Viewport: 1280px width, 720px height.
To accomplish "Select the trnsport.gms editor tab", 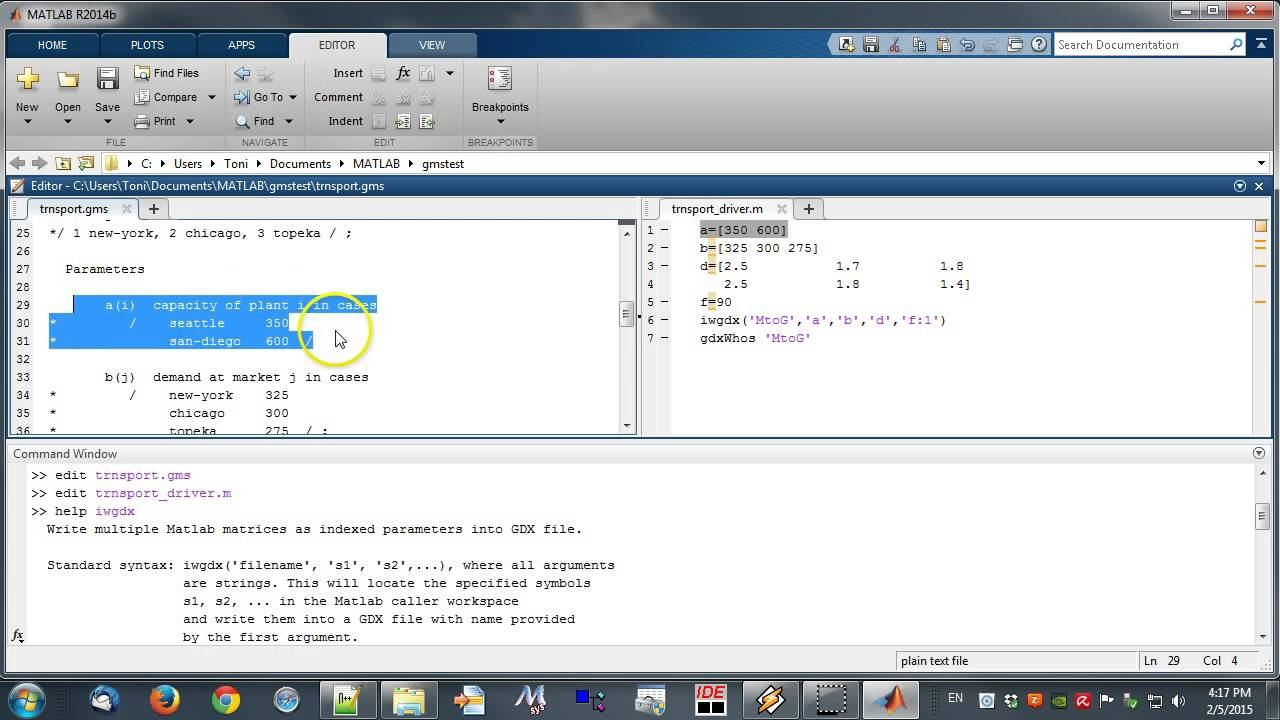I will (74, 209).
